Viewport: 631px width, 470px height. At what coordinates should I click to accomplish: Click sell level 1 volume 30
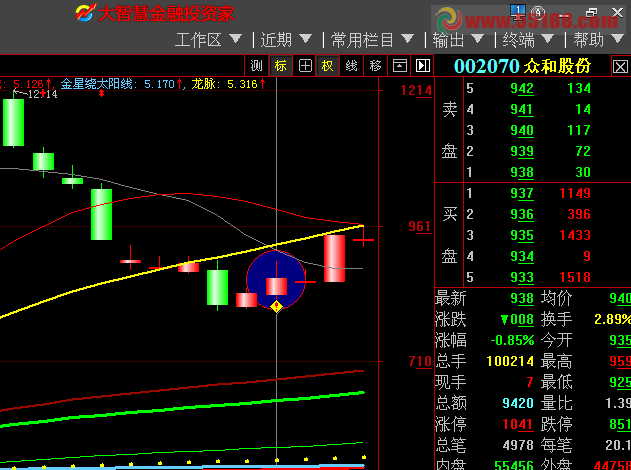click(x=583, y=172)
